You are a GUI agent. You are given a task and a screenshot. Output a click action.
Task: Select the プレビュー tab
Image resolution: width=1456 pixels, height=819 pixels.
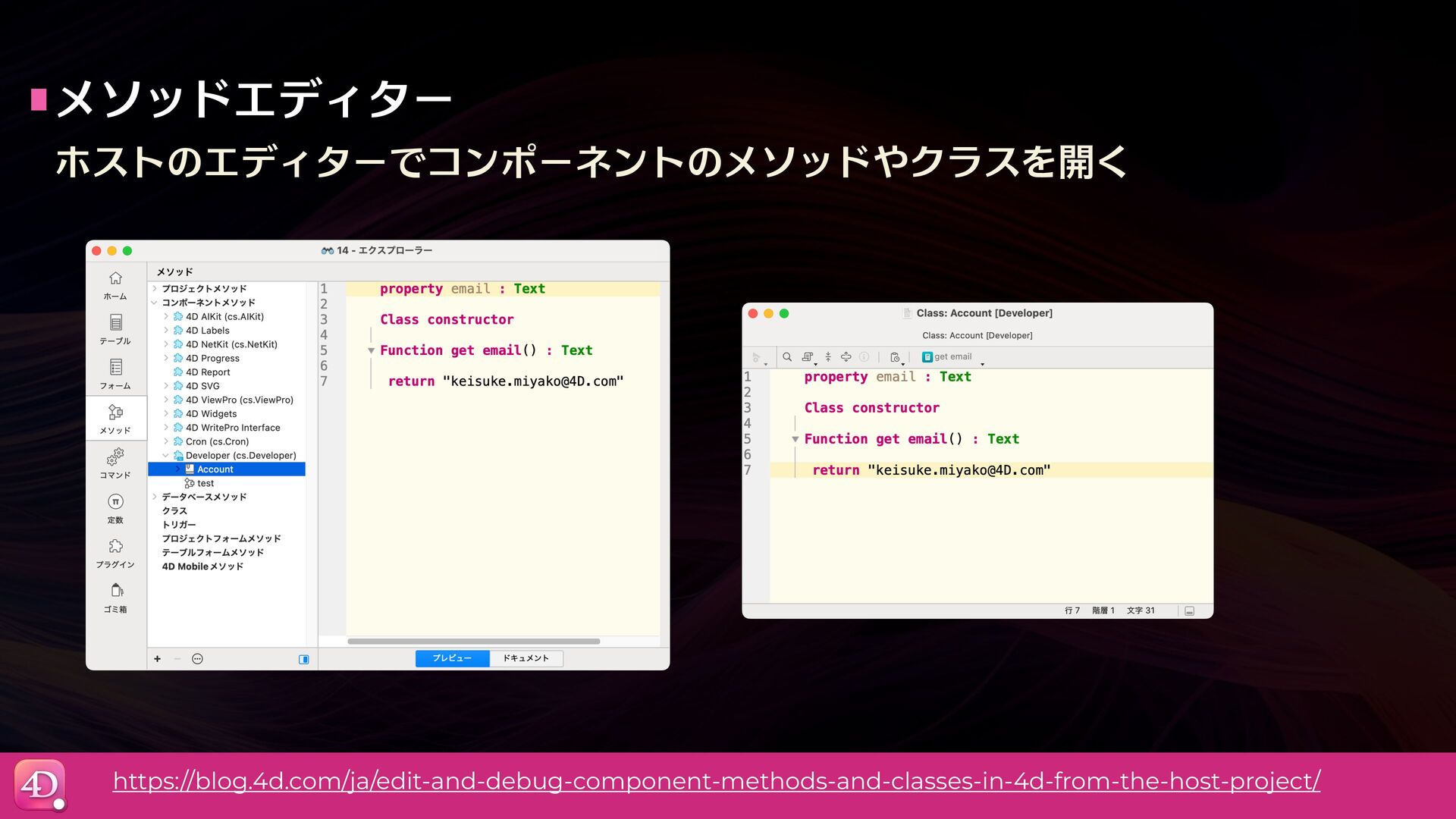[x=452, y=659]
